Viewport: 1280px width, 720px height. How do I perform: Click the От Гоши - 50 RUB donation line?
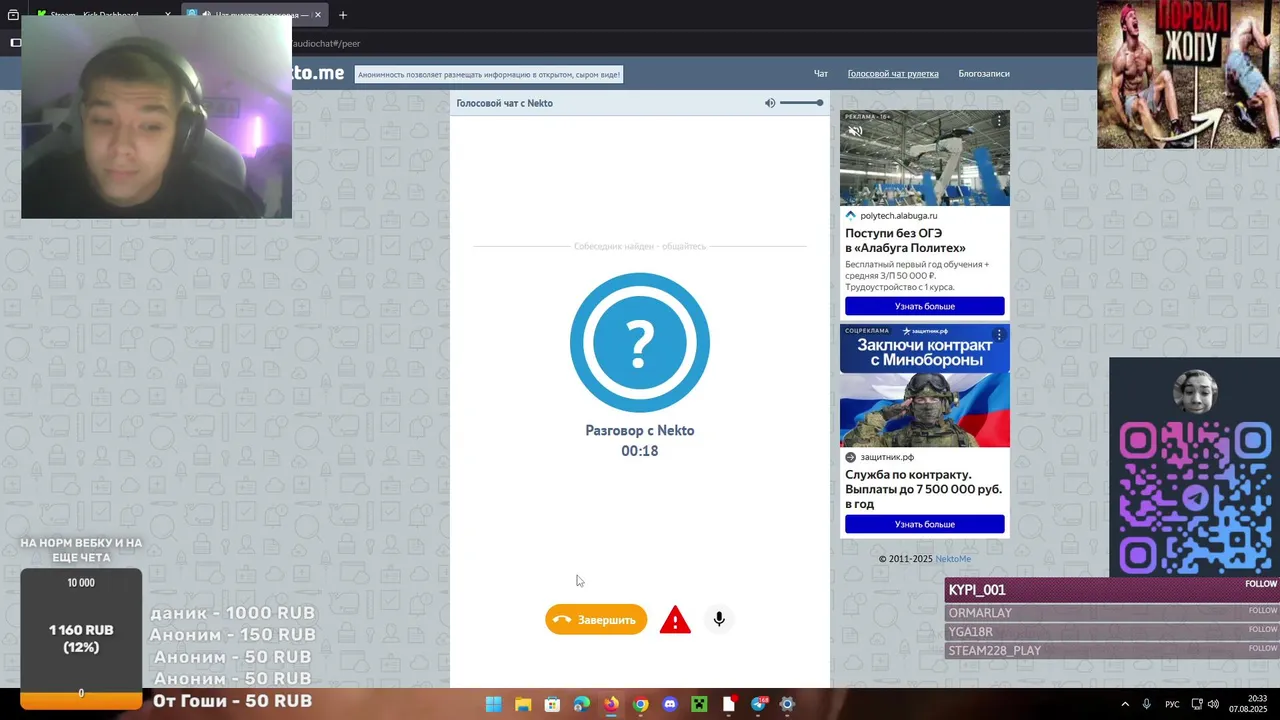(232, 701)
